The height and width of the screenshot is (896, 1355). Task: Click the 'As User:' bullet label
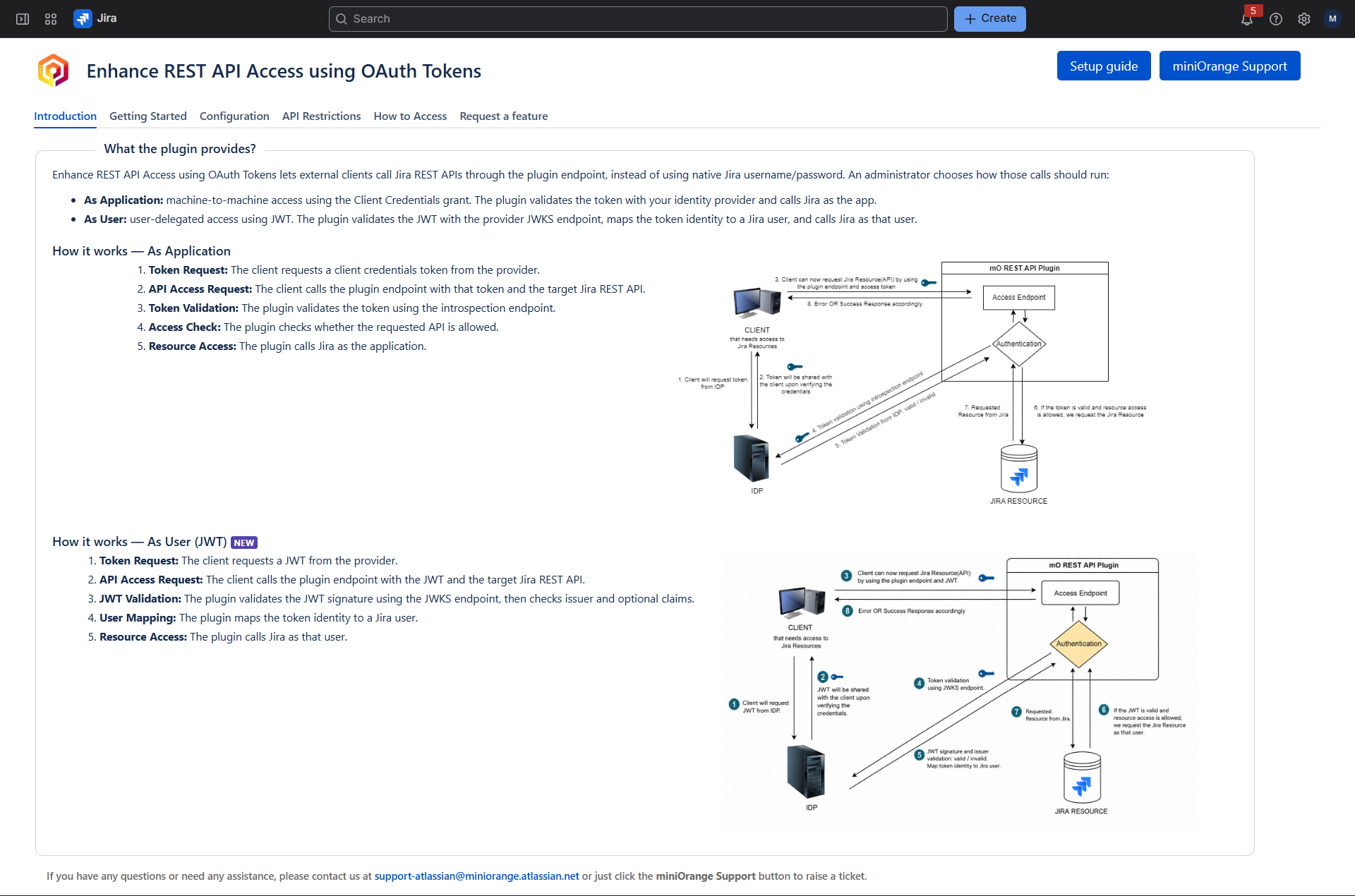(105, 219)
